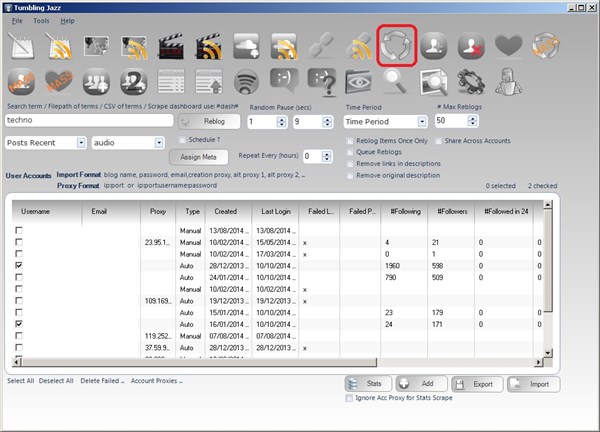Image resolution: width=600 pixels, height=432 pixels.
Task: Tick Reblog Items Once Only
Action: pyautogui.click(x=350, y=141)
